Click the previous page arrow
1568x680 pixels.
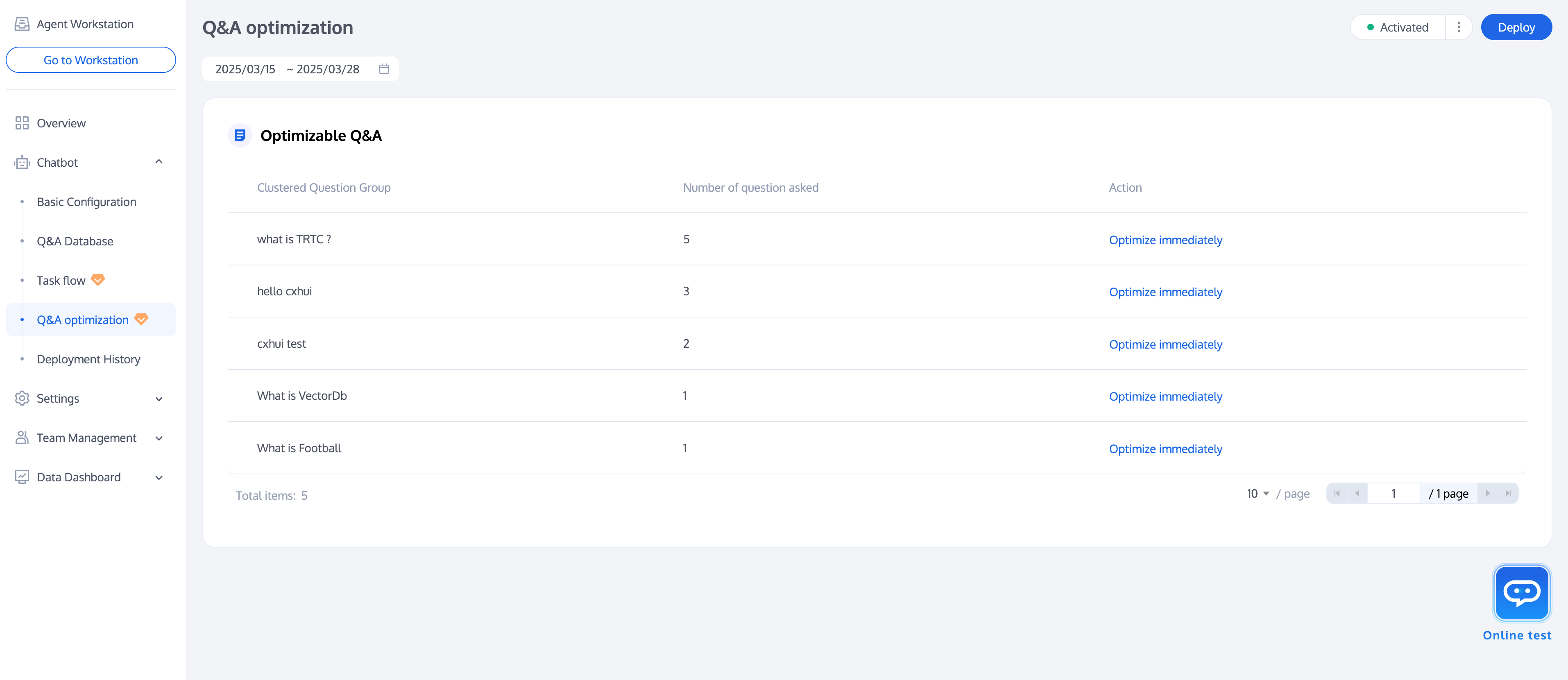pos(1357,493)
